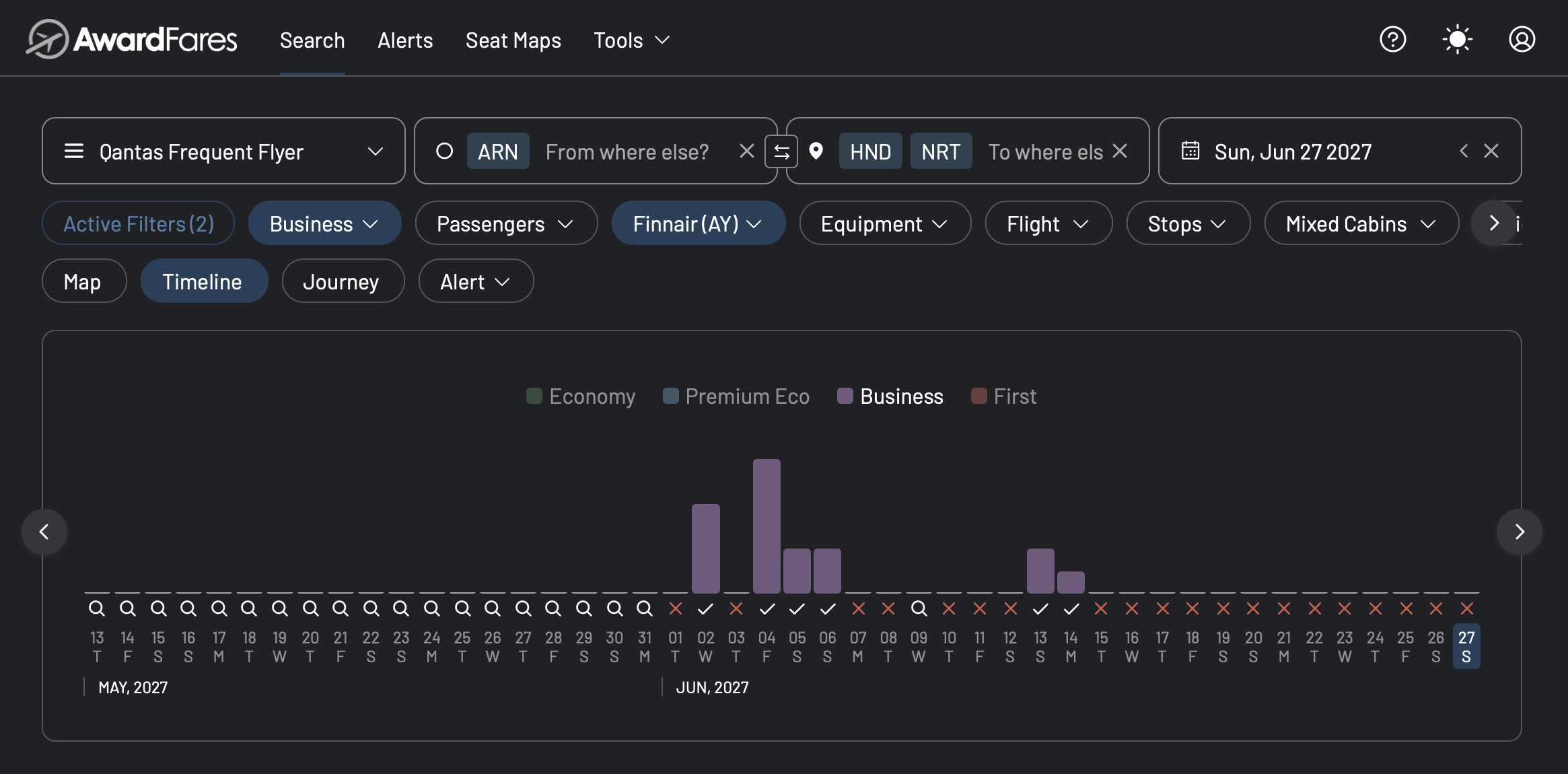Select available date June 14 checkmark
Screen dimensions: 1568x774
point(1071,608)
